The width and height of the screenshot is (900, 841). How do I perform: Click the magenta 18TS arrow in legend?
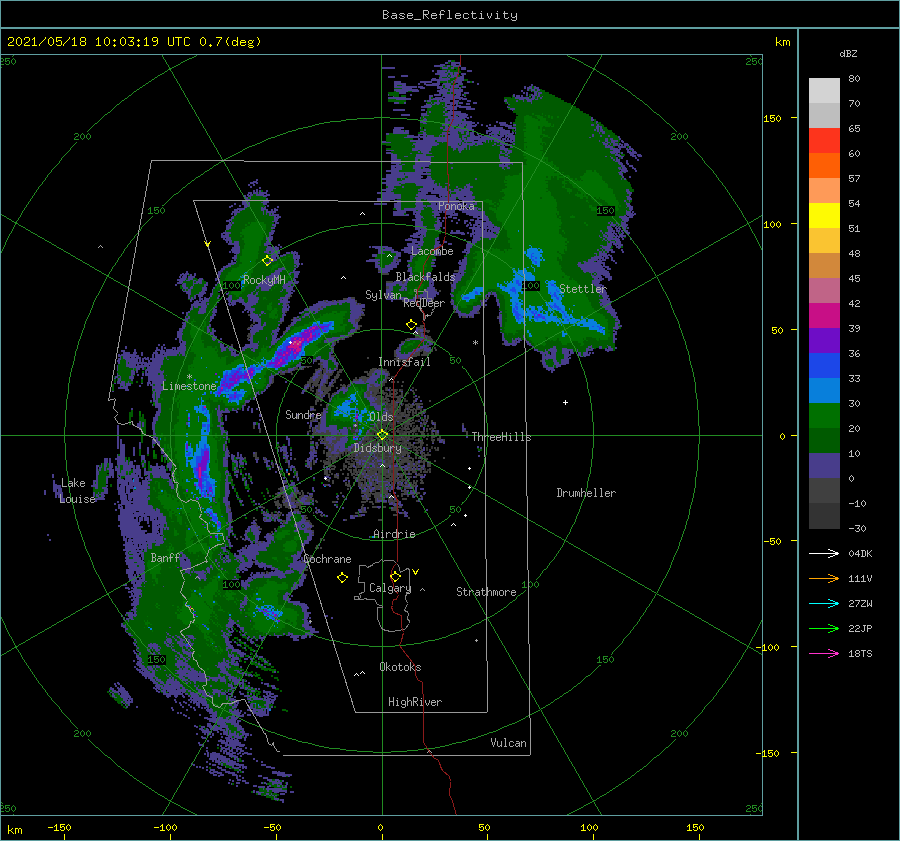coord(824,653)
